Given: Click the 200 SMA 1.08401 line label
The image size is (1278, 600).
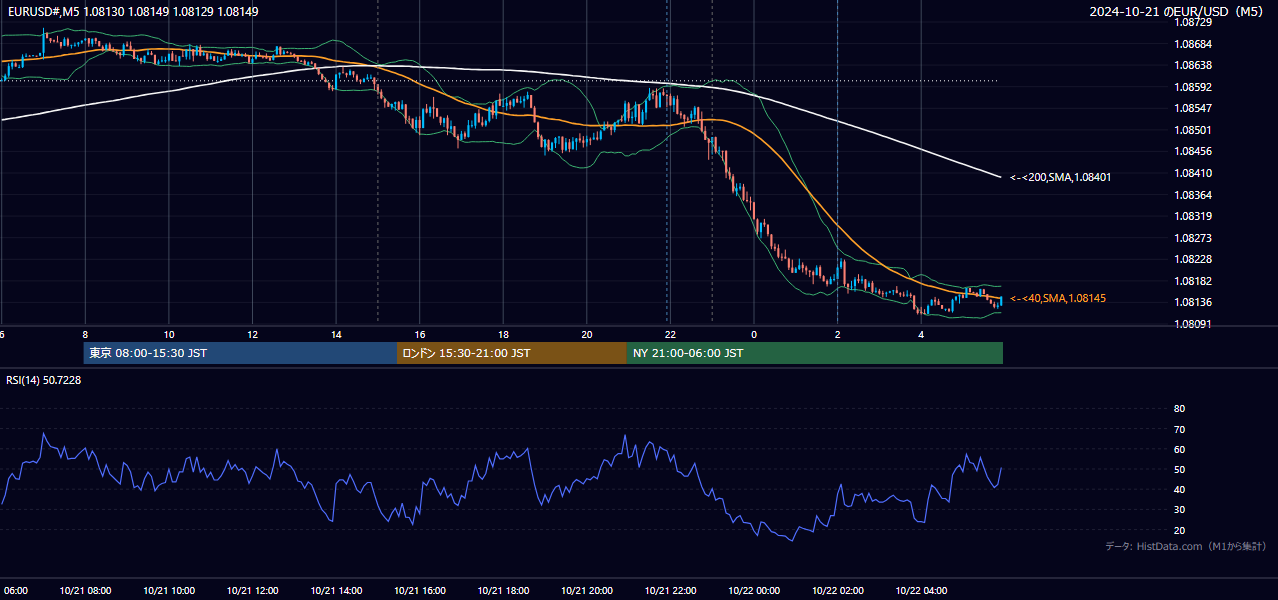Looking at the screenshot, I should tap(1060, 177).
